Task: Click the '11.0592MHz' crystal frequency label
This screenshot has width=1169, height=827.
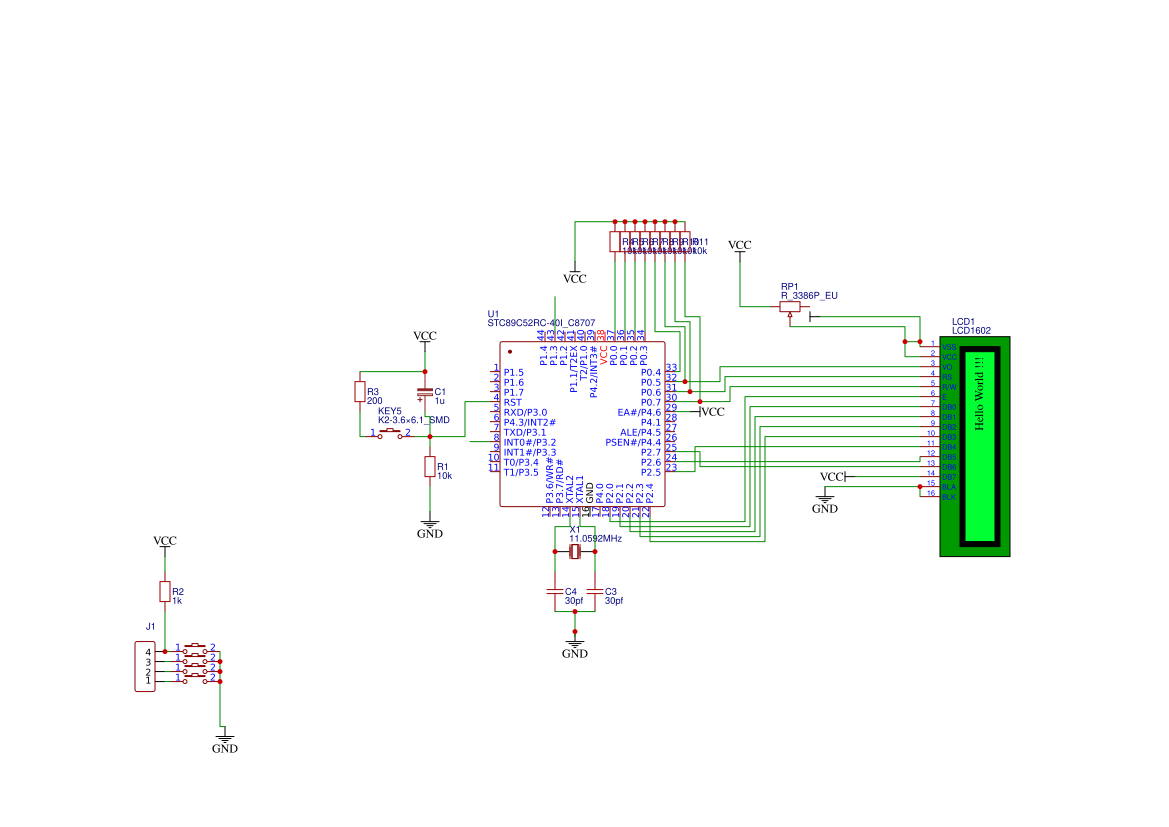Action: tap(595, 538)
